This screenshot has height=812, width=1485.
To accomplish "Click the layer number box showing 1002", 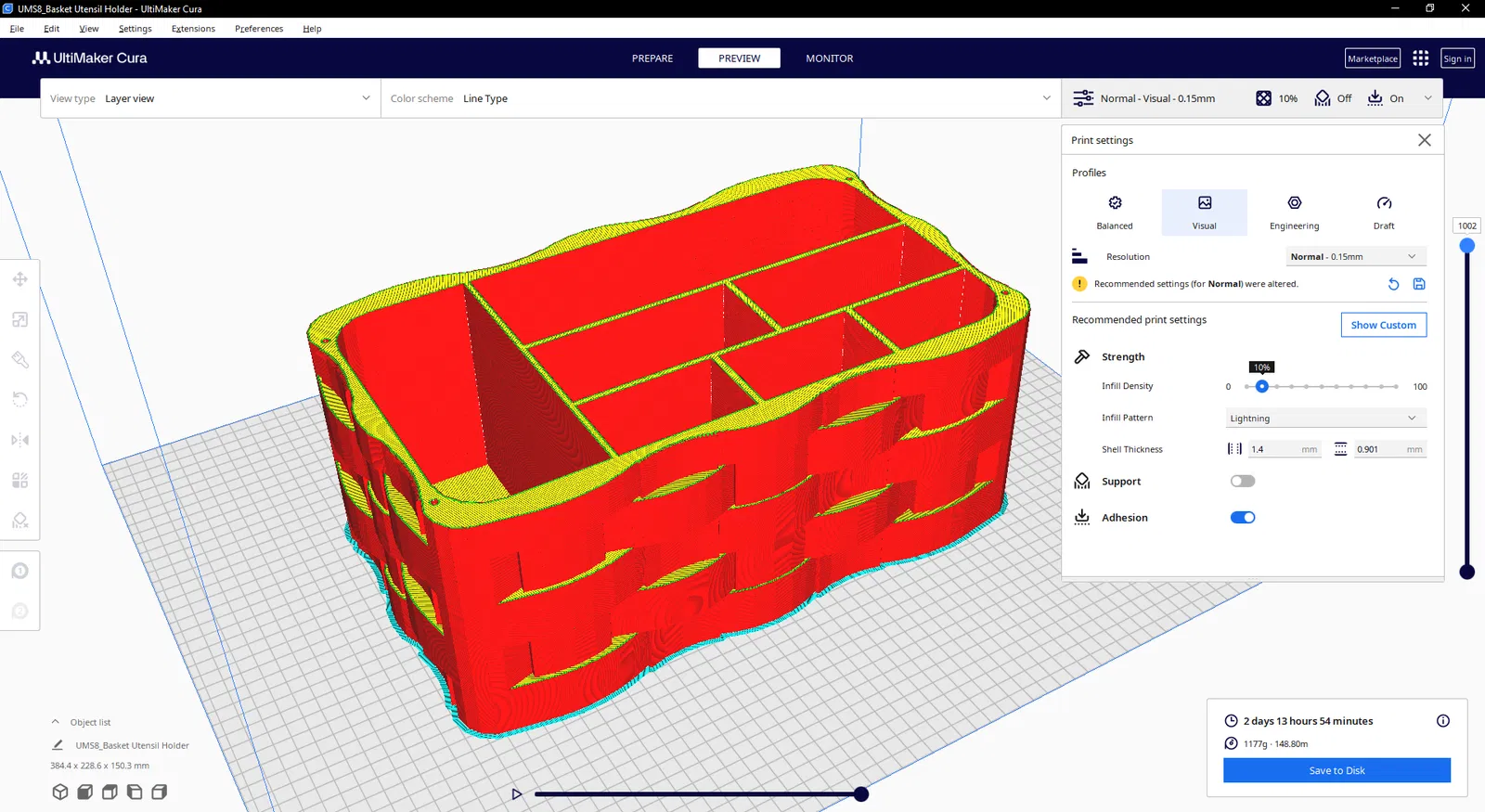I will (1467, 226).
